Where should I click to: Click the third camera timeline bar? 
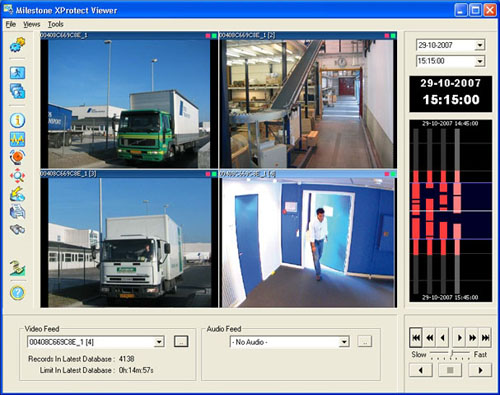coord(443,211)
